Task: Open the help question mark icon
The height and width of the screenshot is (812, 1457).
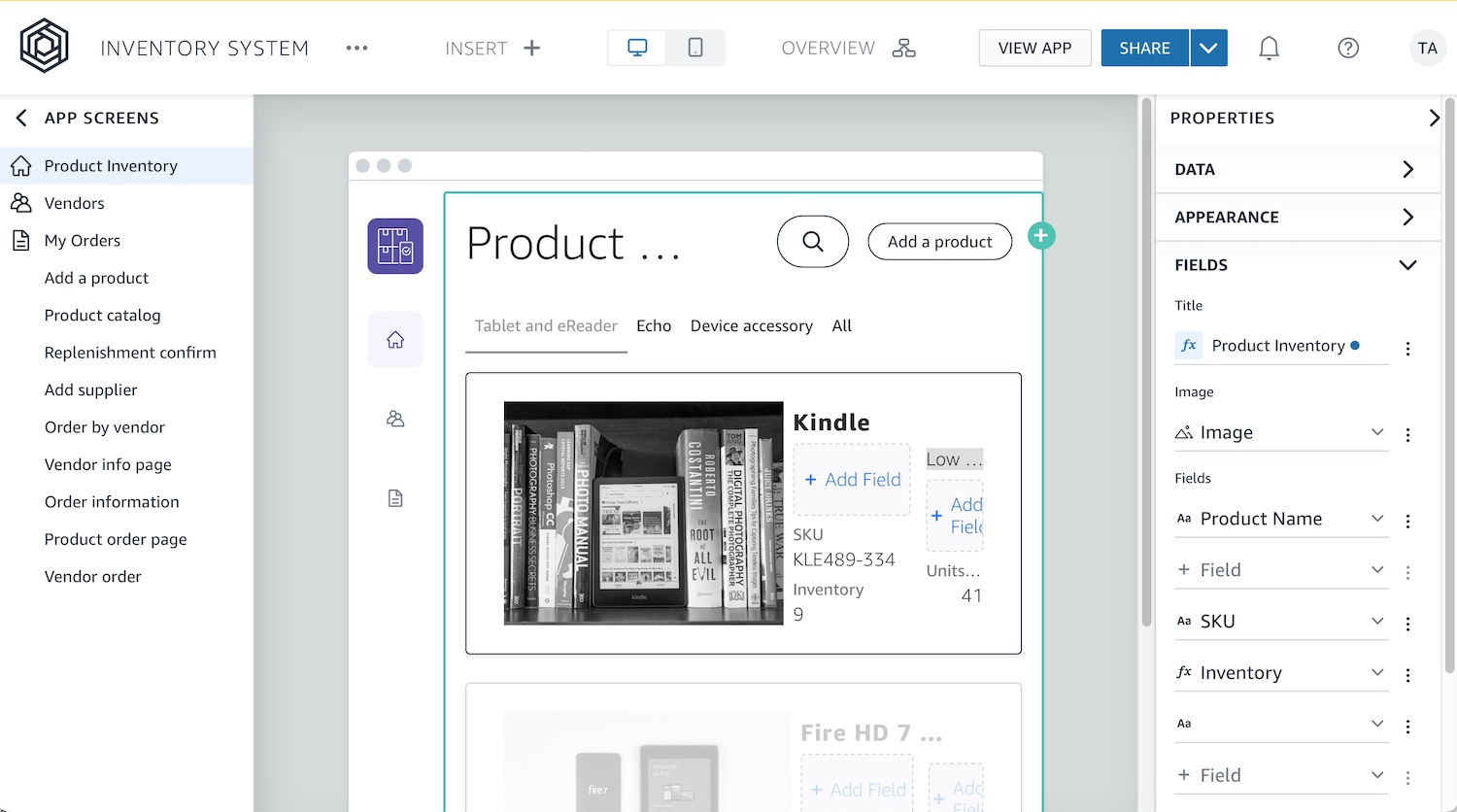Action: point(1348,49)
